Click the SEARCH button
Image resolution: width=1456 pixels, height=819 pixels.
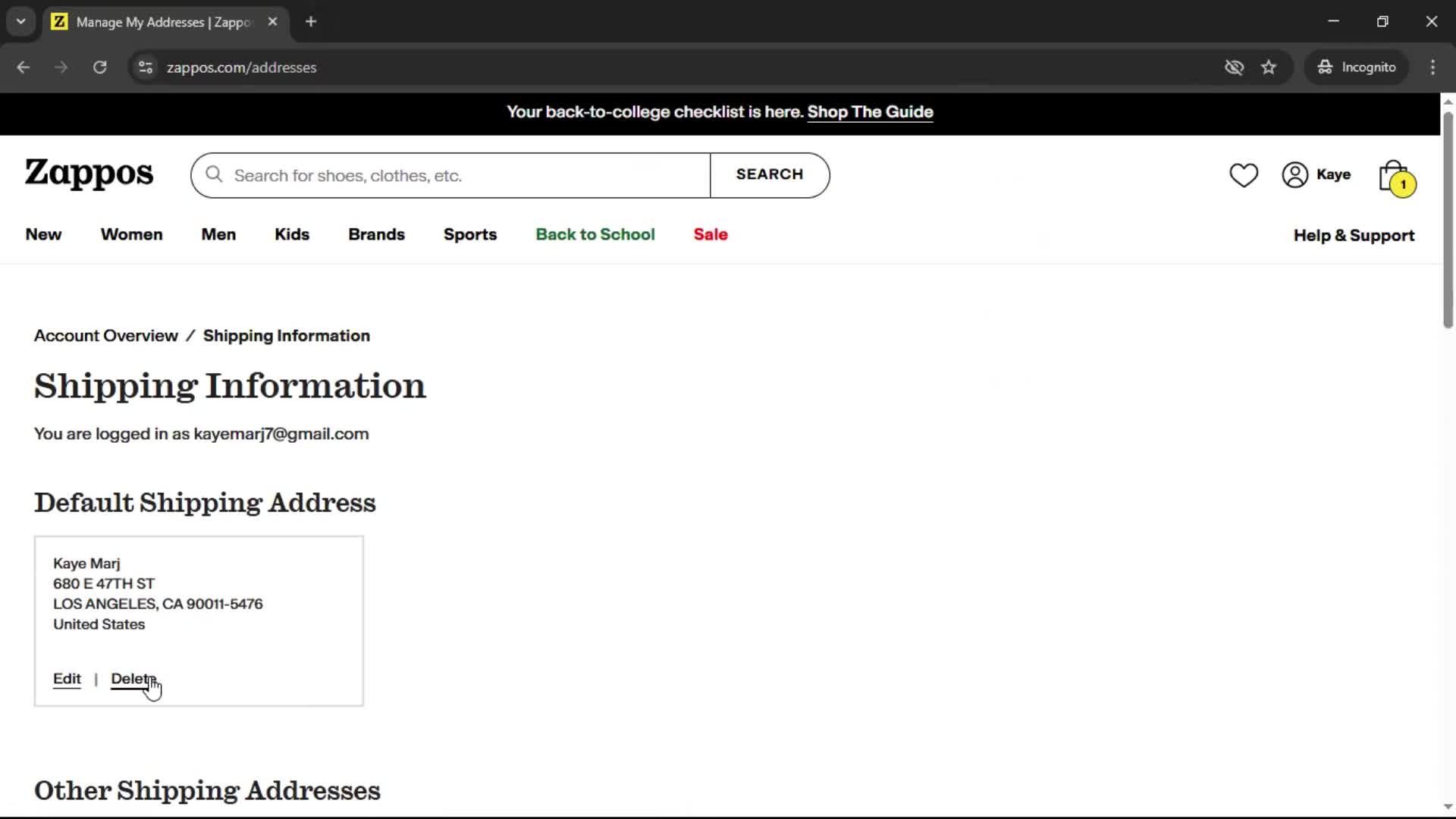click(770, 174)
